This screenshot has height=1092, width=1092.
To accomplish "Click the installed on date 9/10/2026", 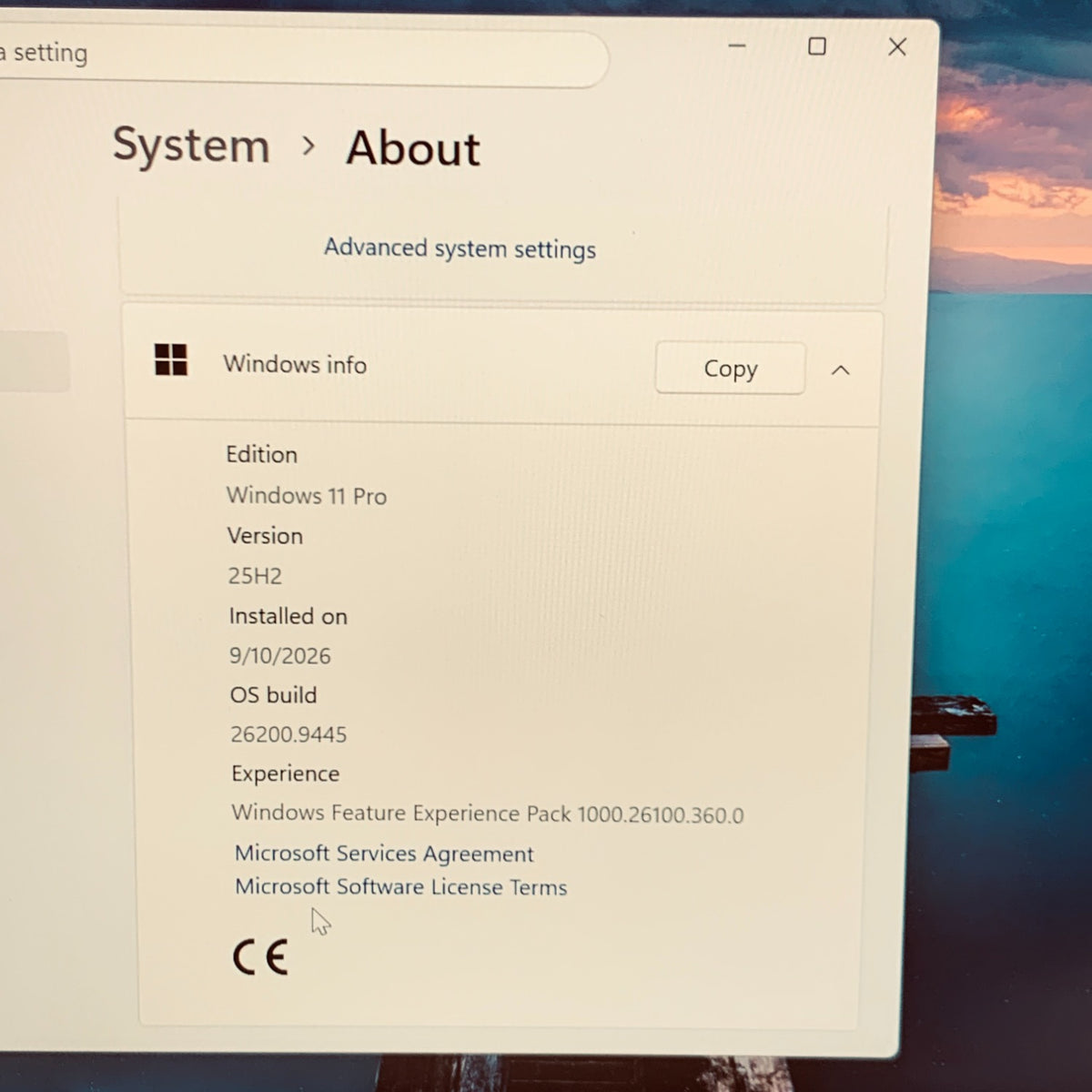I will click(280, 656).
